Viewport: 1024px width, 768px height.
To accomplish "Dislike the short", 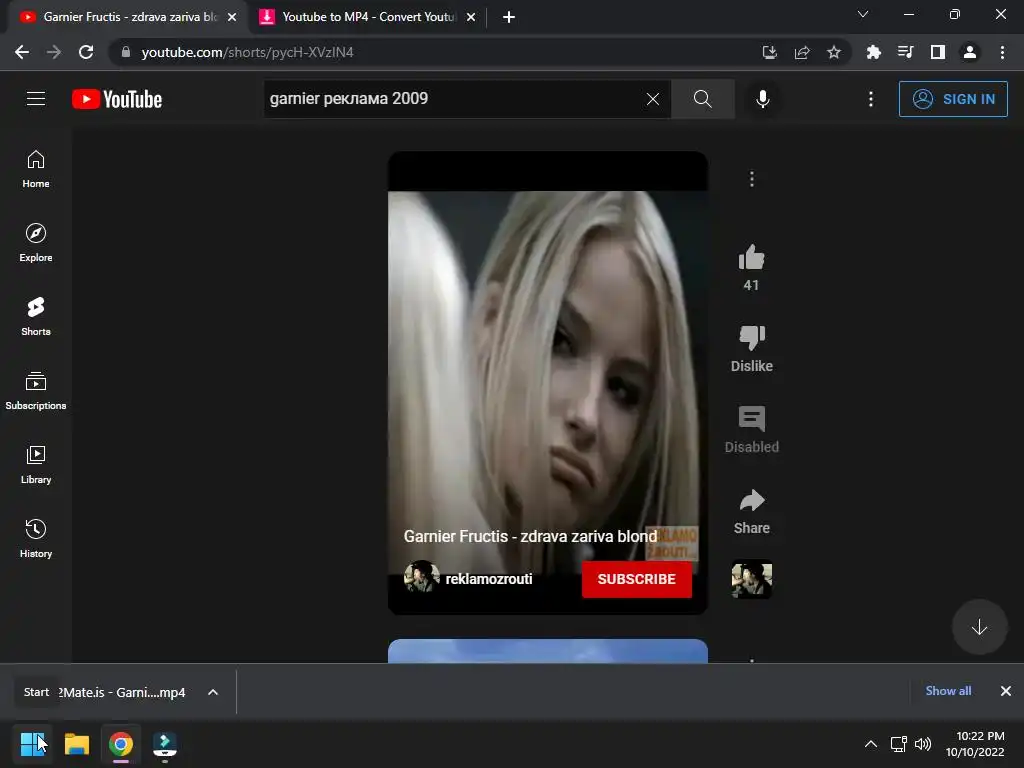I will coord(752,338).
